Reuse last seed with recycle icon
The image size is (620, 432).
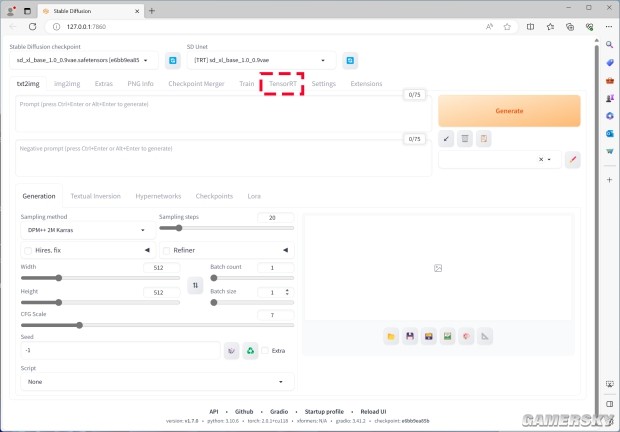[x=250, y=351]
